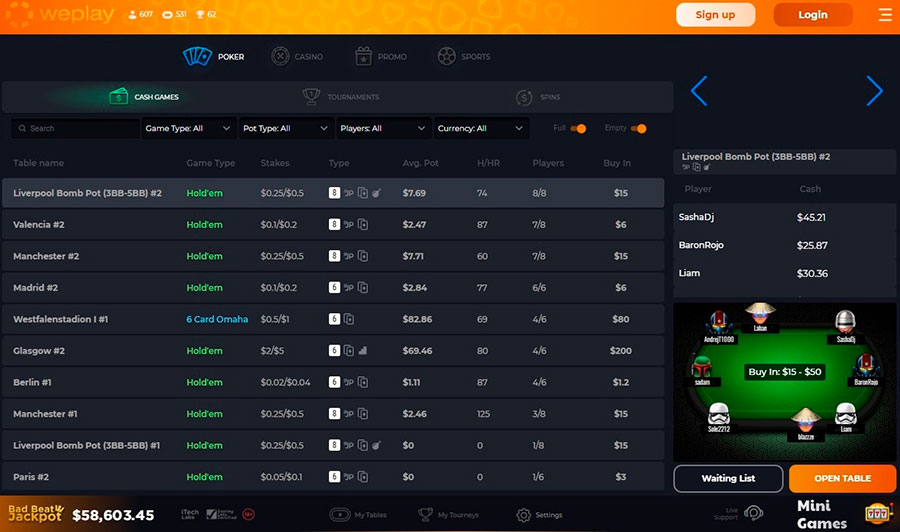Click the table search field
The image size is (900, 532).
pos(76,129)
